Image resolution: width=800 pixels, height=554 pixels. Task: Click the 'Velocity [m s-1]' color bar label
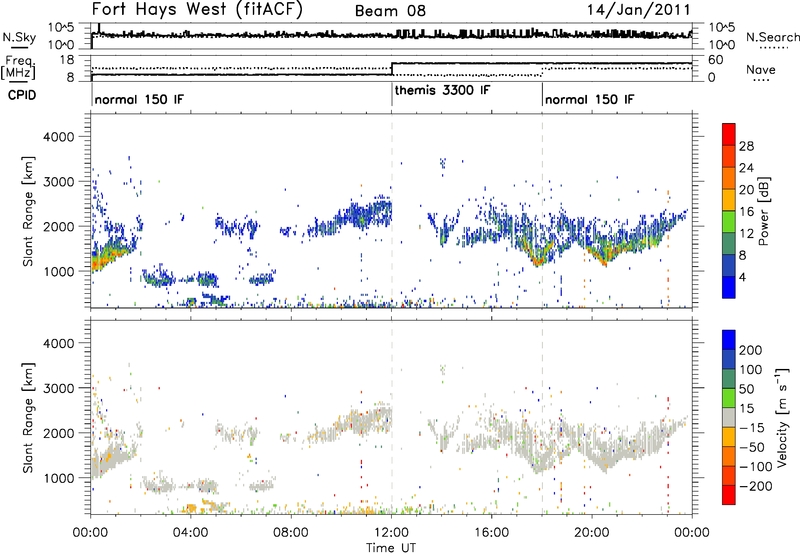tap(781, 417)
